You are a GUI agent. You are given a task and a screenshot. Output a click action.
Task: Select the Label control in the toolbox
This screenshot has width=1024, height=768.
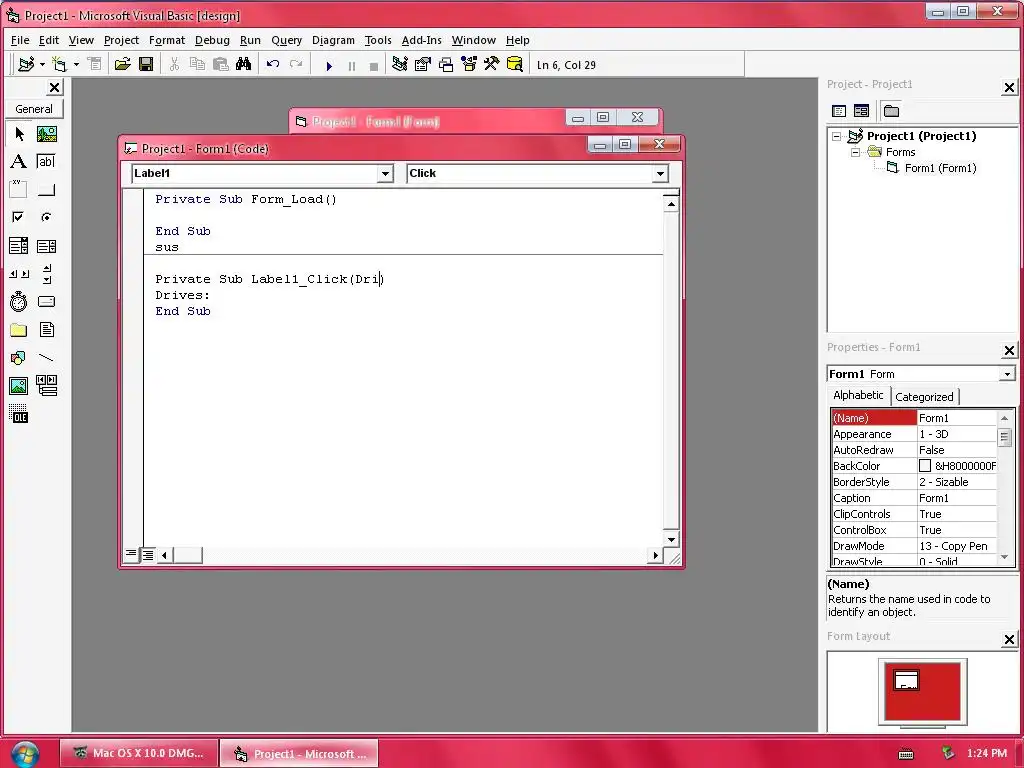(x=19, y=161)
